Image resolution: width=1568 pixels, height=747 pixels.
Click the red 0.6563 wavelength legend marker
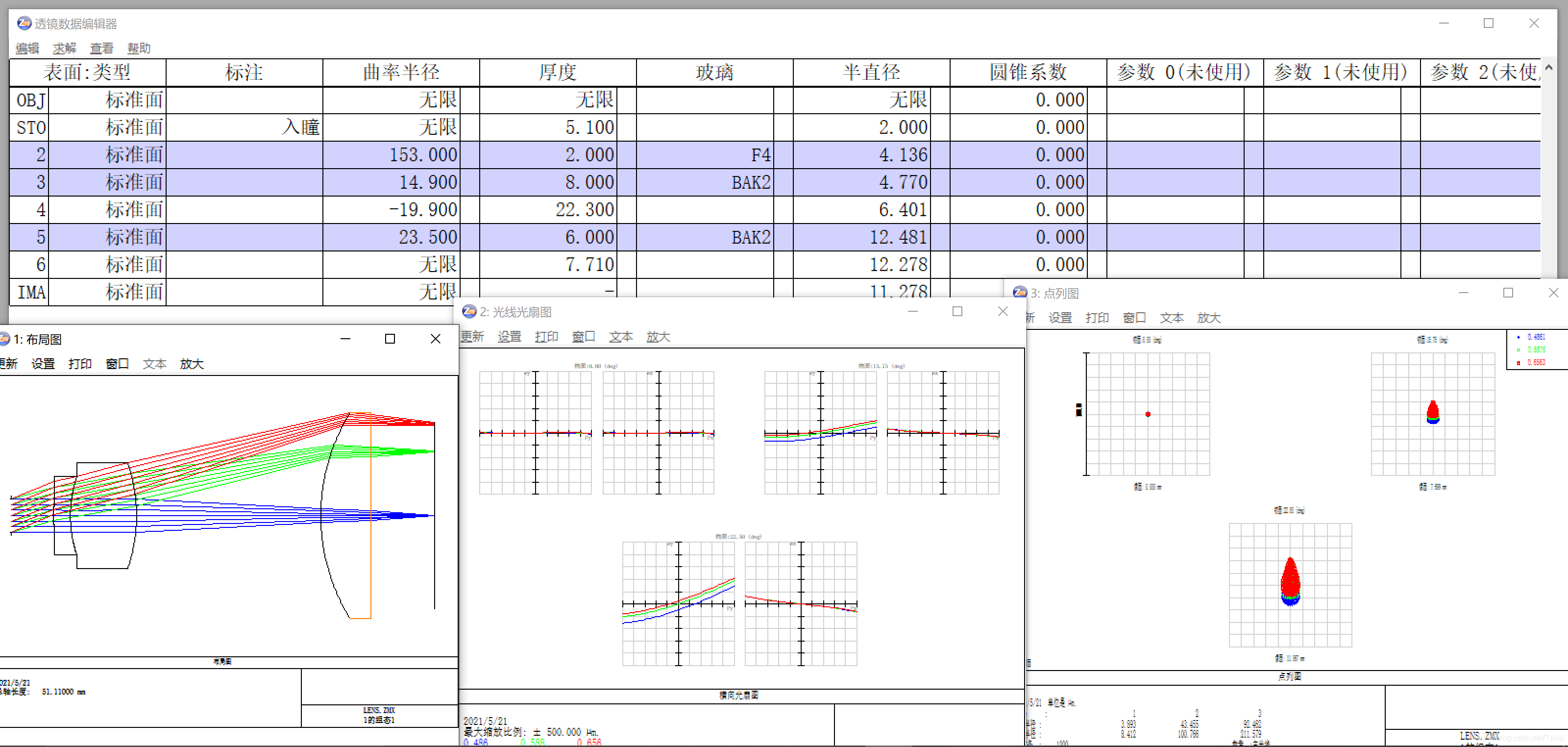(1518, 363)
